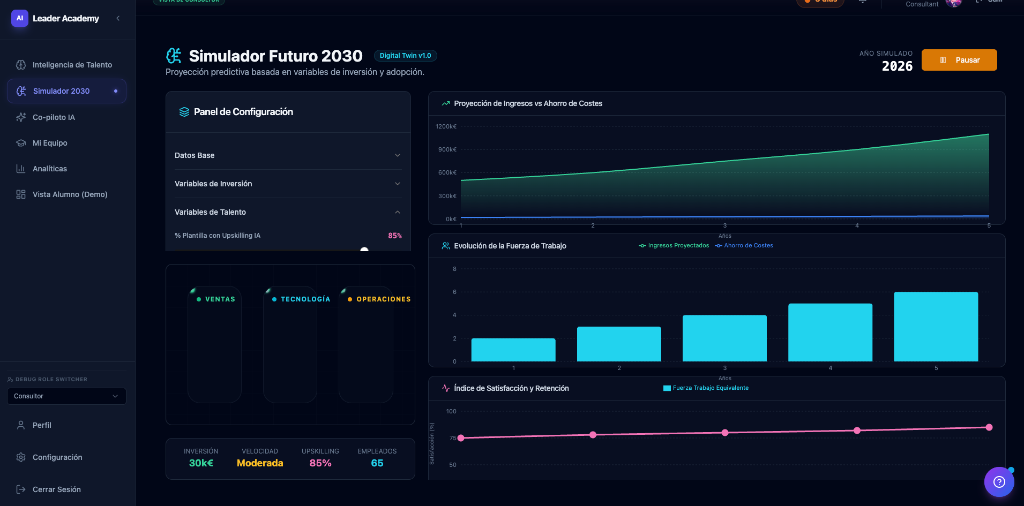Click the pause icon inside Pausar button
Viewport: 1024px width, 506px height.
(x=943, y=60)
